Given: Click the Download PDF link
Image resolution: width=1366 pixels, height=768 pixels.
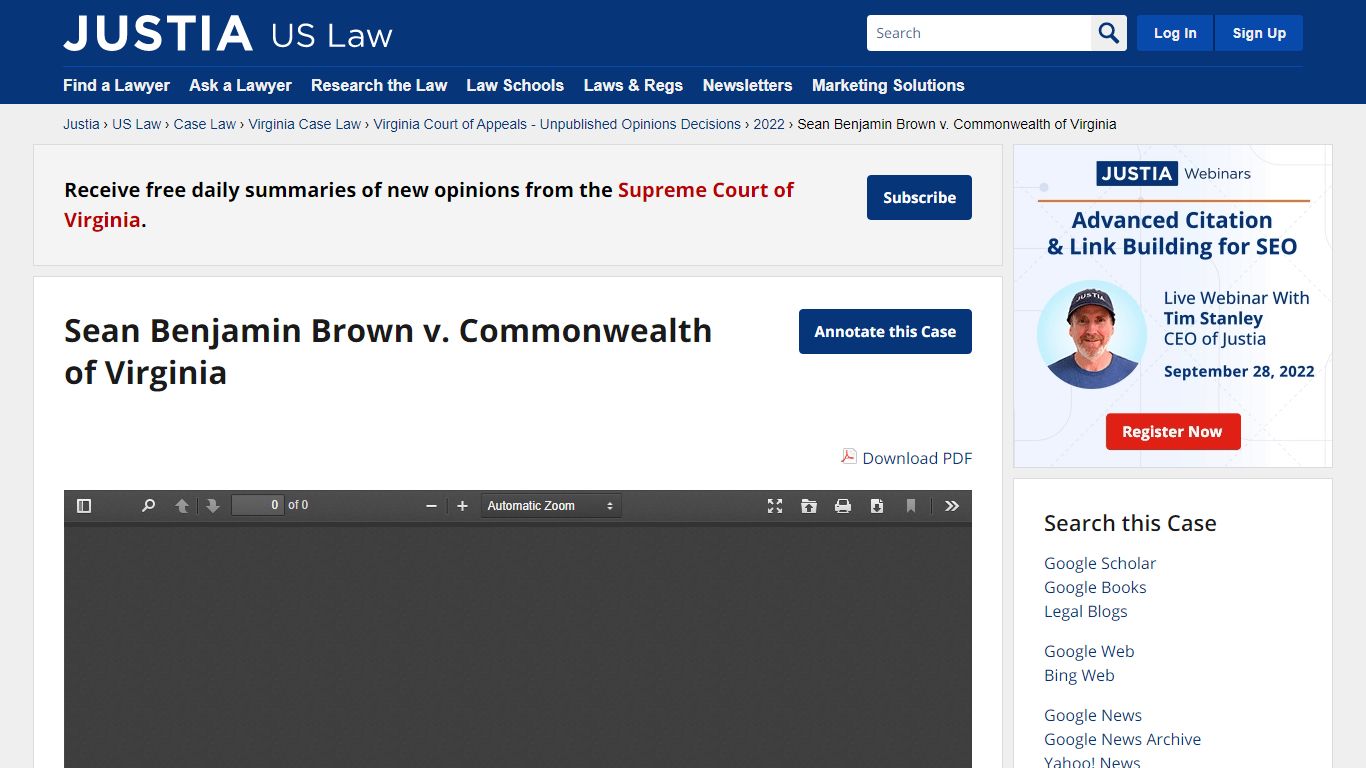Looking at the screenshot, I should coord(917,458).
